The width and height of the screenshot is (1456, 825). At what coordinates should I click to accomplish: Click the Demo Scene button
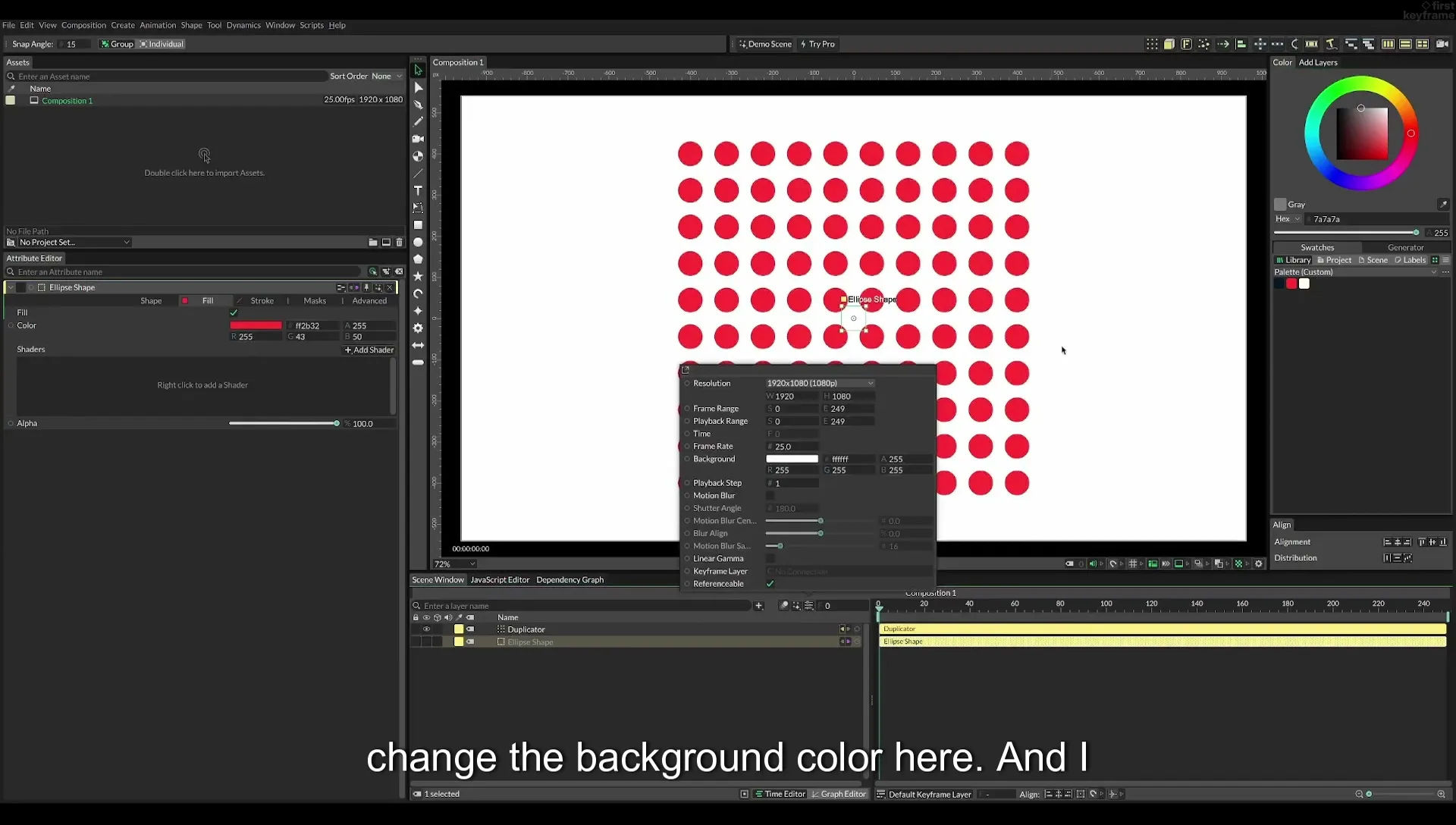tap(765, 44)
